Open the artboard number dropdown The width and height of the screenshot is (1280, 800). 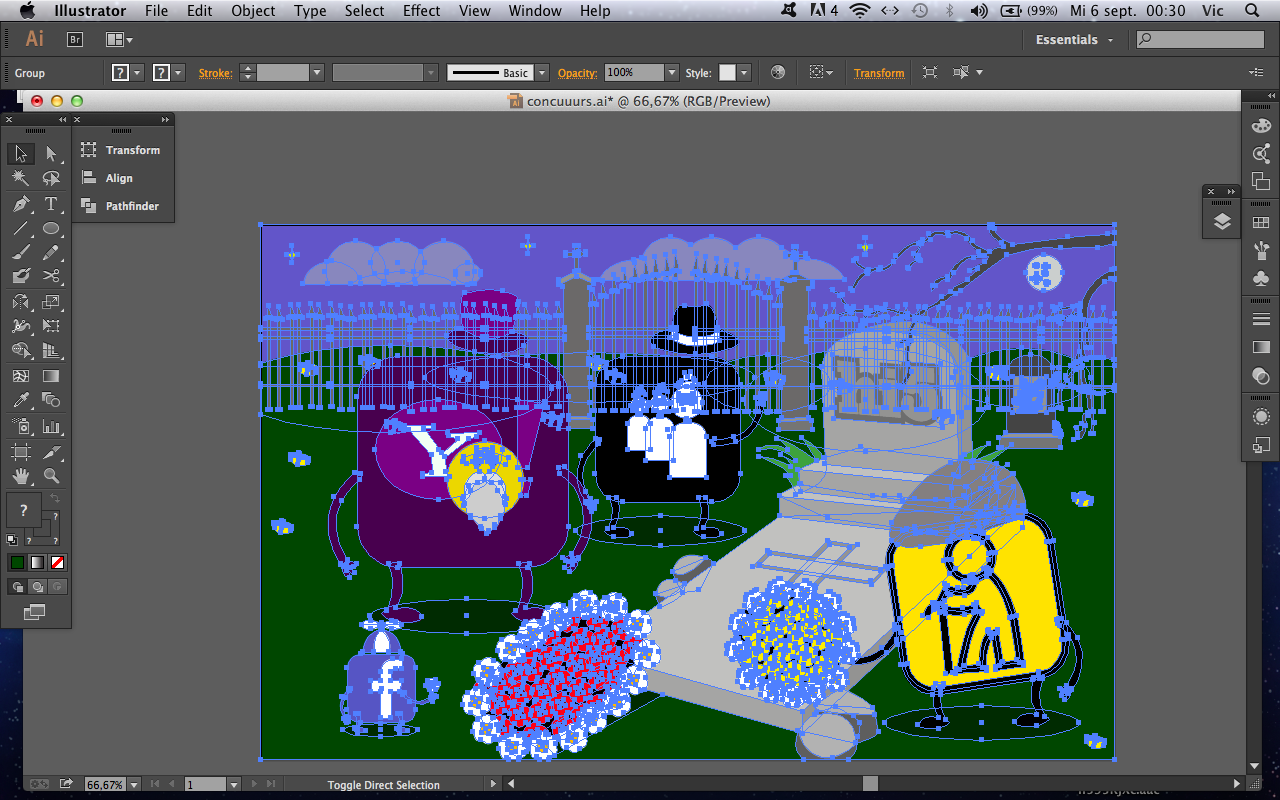click(234, 785)
